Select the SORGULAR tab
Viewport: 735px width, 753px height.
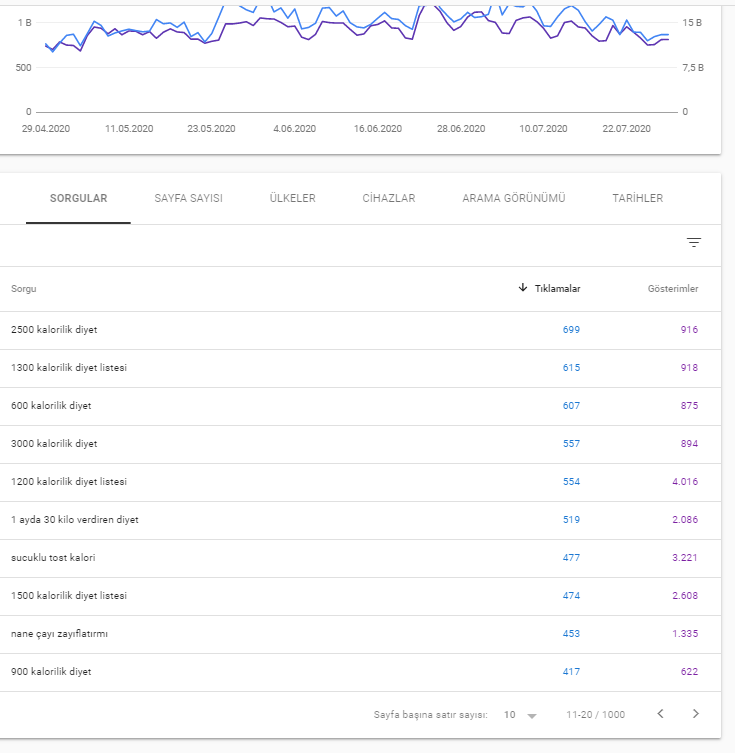click(x=79, y=198)
